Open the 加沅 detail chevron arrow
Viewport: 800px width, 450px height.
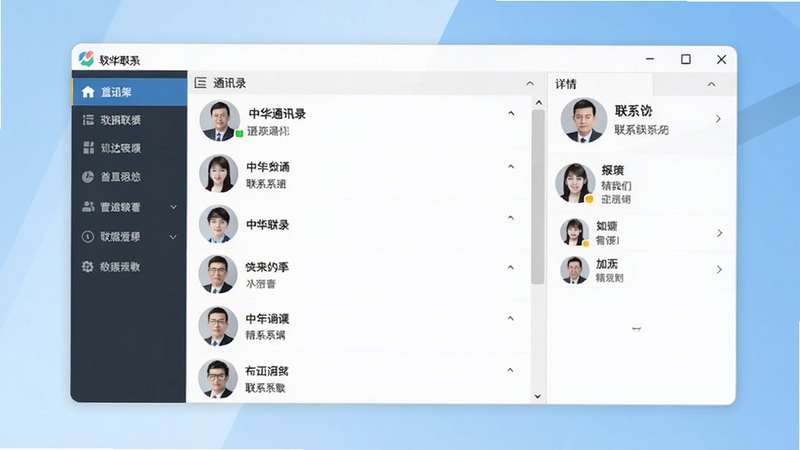[x=719, y=269]
